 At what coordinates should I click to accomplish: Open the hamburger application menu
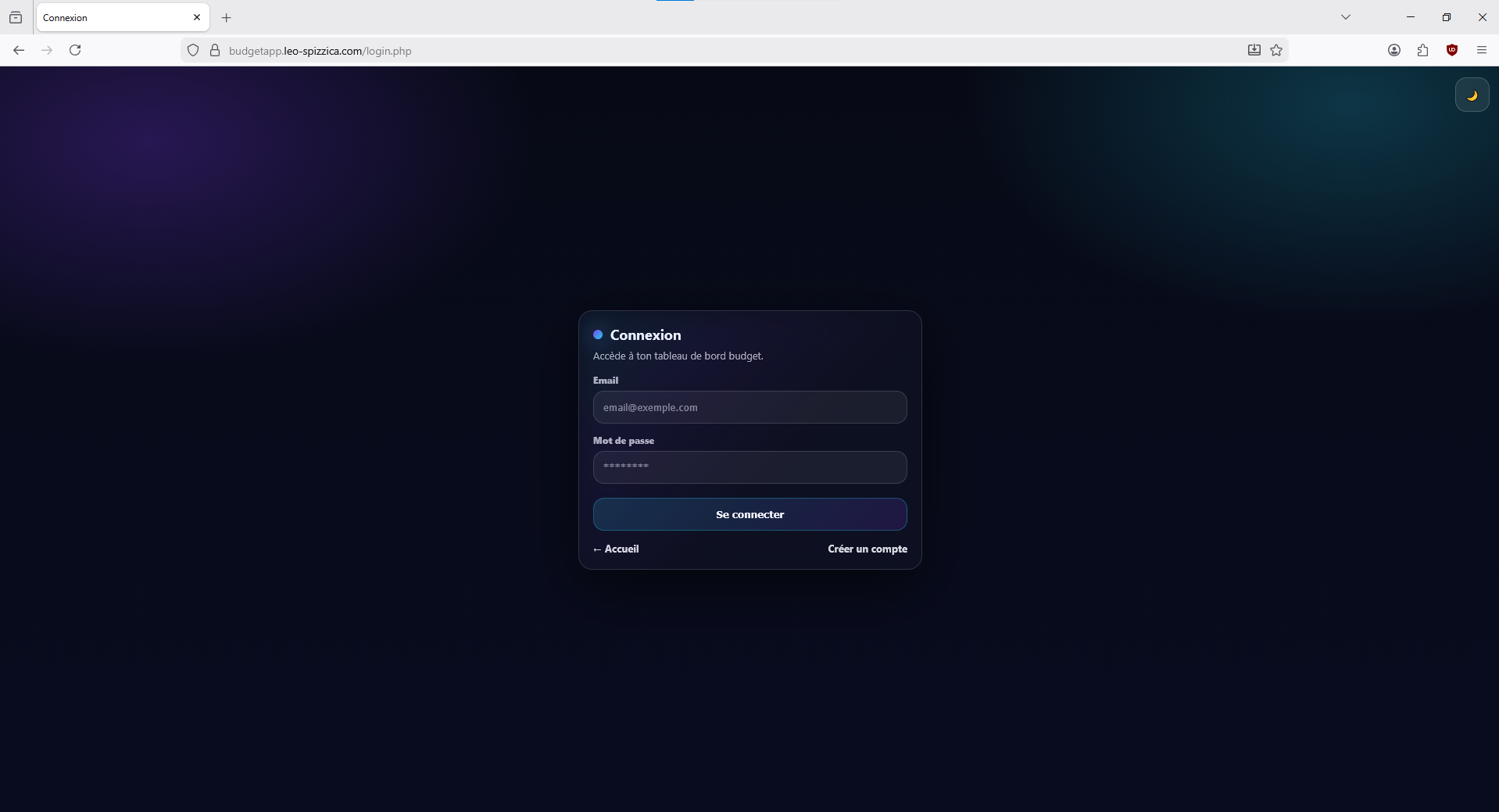click(x=1481, y=50)
